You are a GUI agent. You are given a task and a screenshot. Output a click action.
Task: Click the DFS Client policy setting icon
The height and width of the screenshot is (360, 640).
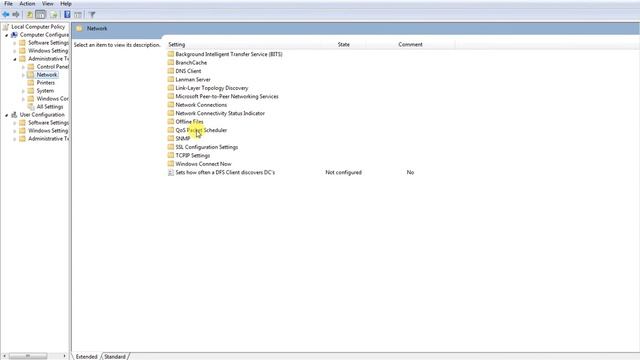coord(171,173)
